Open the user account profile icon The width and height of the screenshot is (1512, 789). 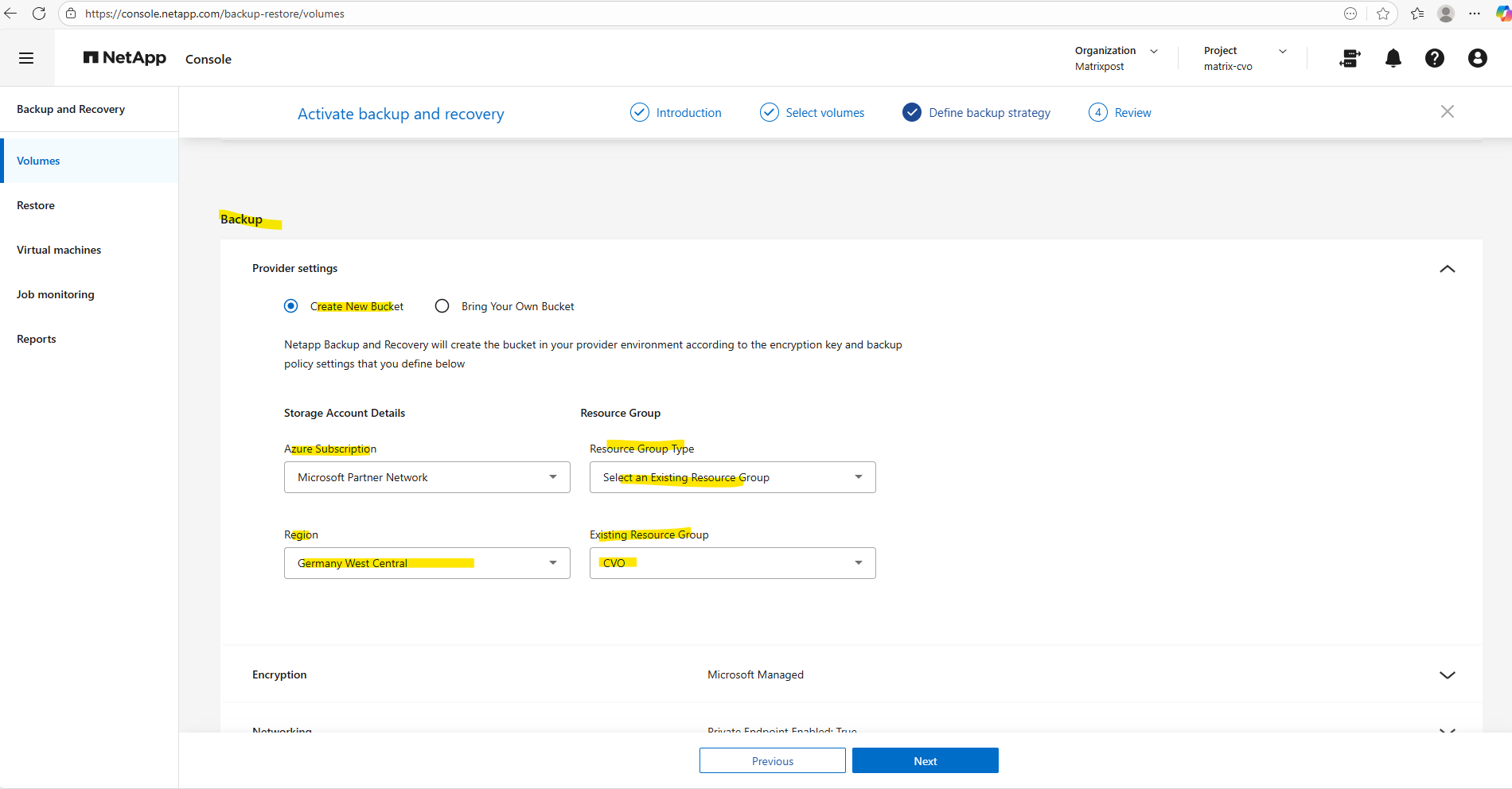tap(1477, 58)
